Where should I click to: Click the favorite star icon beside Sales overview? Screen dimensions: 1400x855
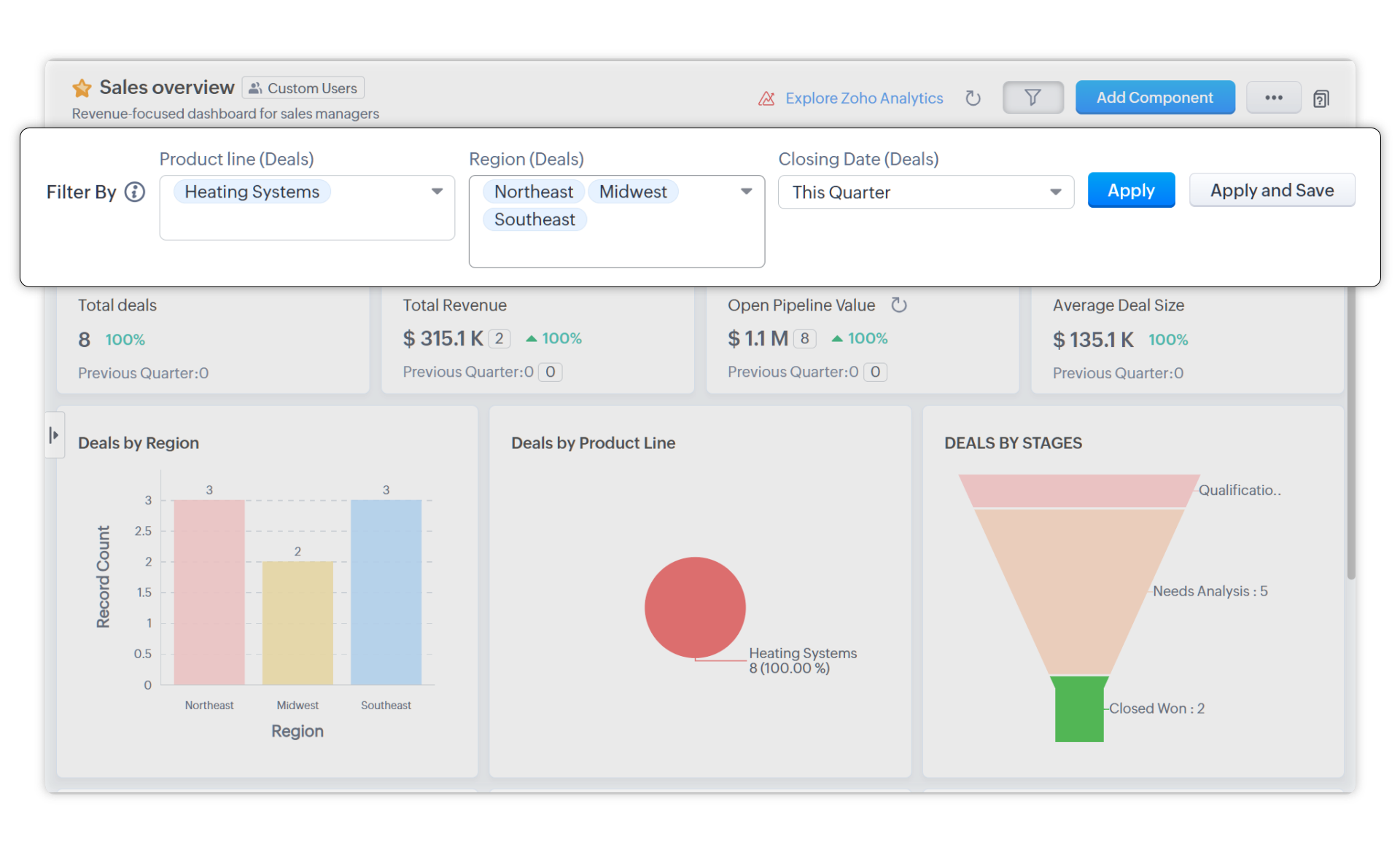[82, 88]
